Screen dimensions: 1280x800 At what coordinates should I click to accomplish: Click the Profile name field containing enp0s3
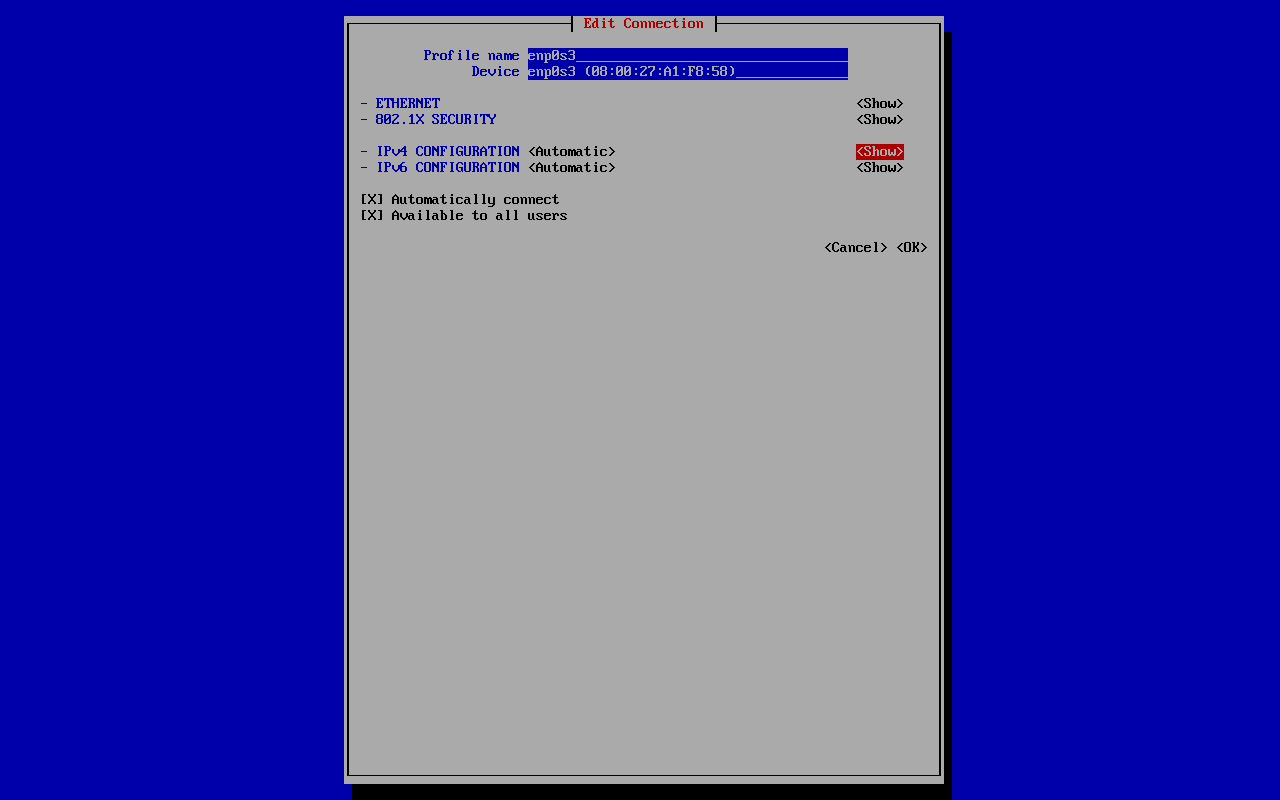click(687, 56)
